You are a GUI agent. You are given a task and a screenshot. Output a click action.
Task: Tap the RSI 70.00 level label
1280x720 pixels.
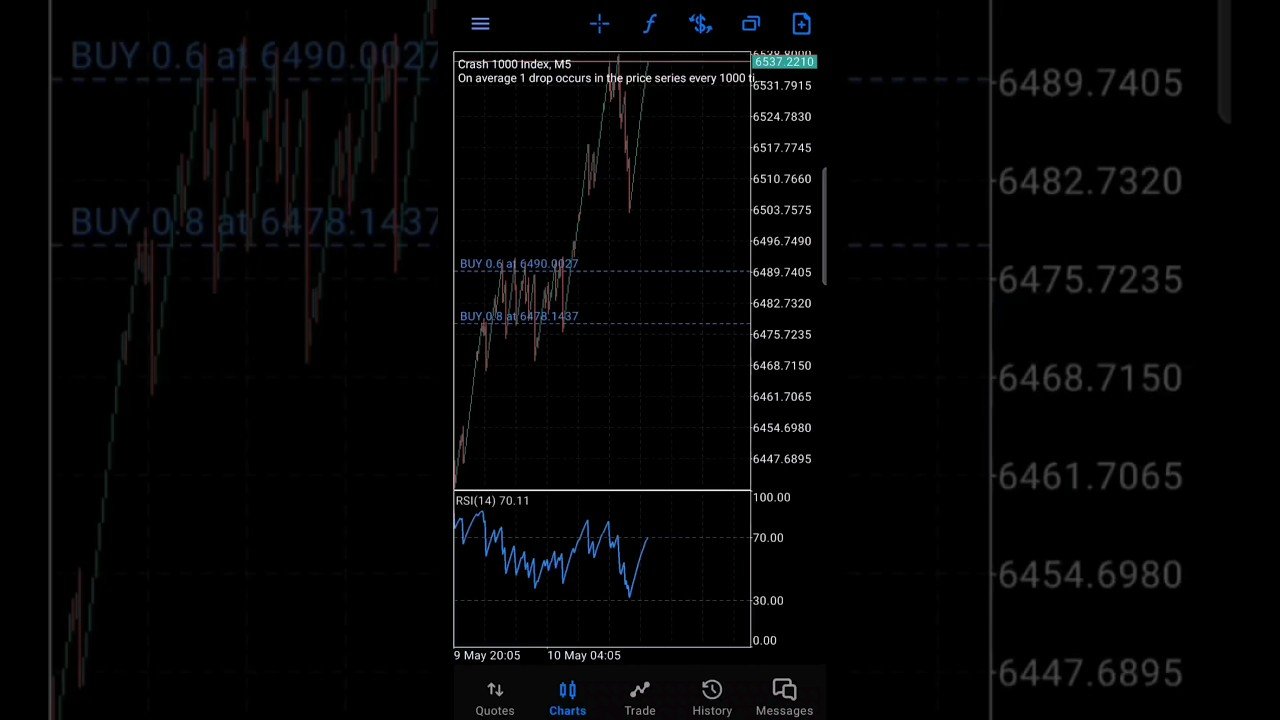pyautogui.click(x=768, y=538)
